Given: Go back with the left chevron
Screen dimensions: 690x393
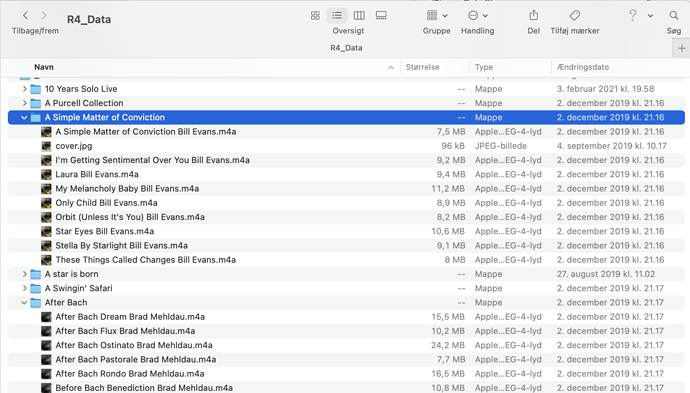Looking at the screenshot, I should [x=26, y=15].
